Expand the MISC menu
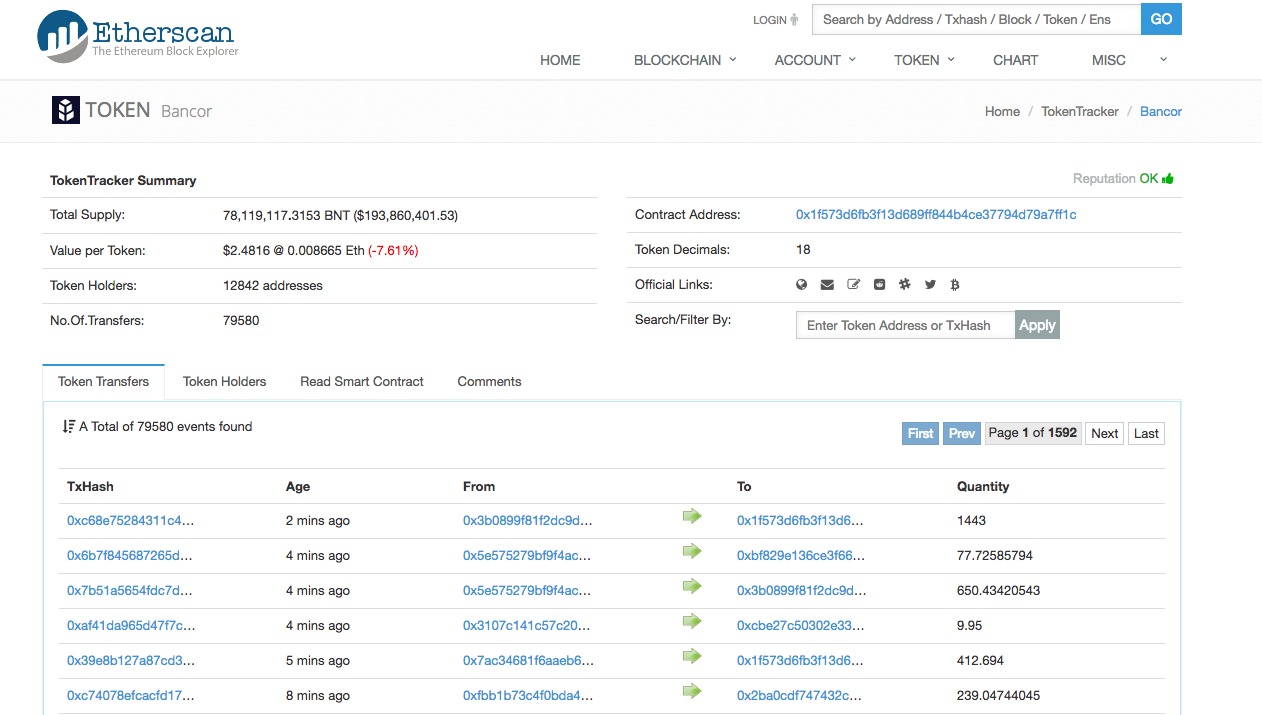Image resolution: width=1262 pixels, height=715 pixels. [x=1129, y=60]
